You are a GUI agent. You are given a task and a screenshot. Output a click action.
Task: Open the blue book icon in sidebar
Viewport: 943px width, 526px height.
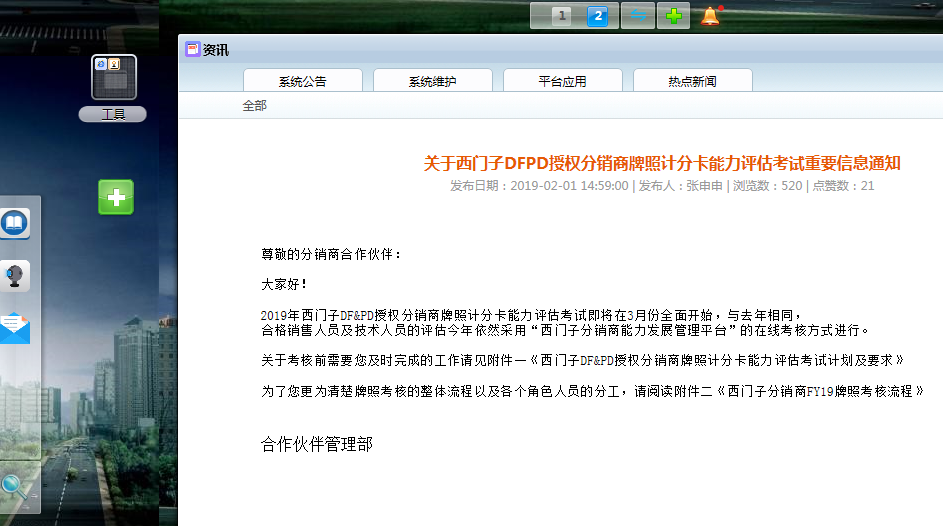click(14, 224)
